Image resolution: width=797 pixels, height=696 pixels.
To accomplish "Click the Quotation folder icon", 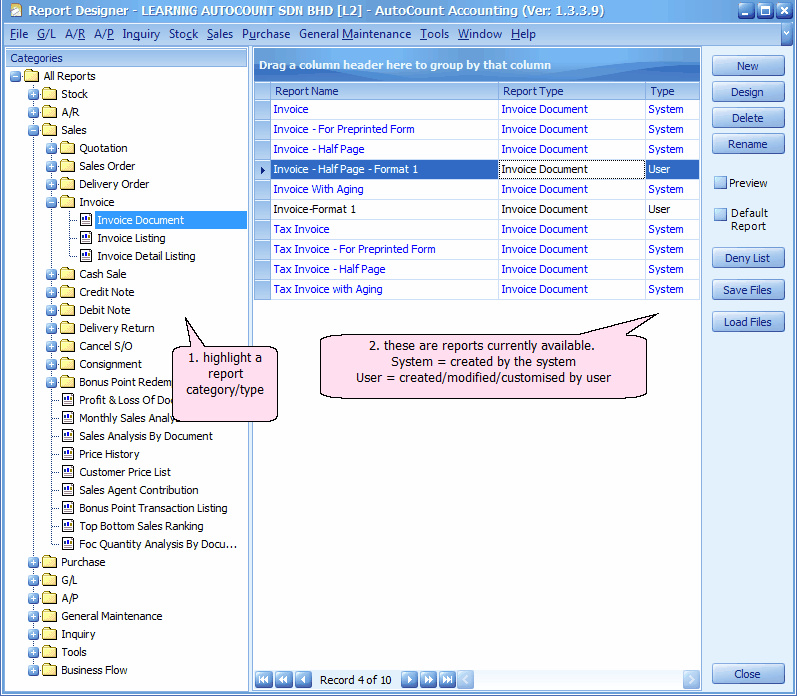I will [x=68, y=148].
